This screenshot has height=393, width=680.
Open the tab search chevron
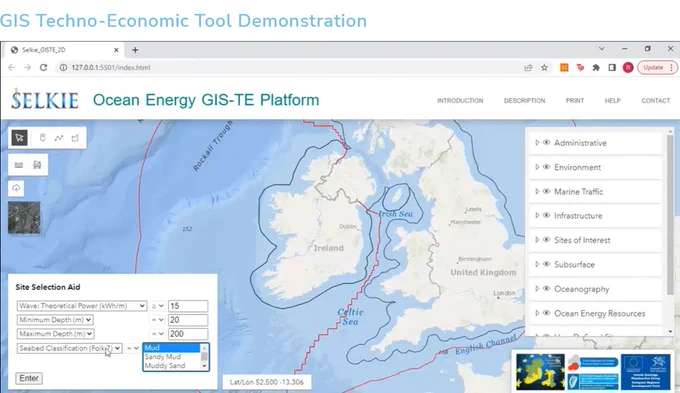click(x=602, y=49)
